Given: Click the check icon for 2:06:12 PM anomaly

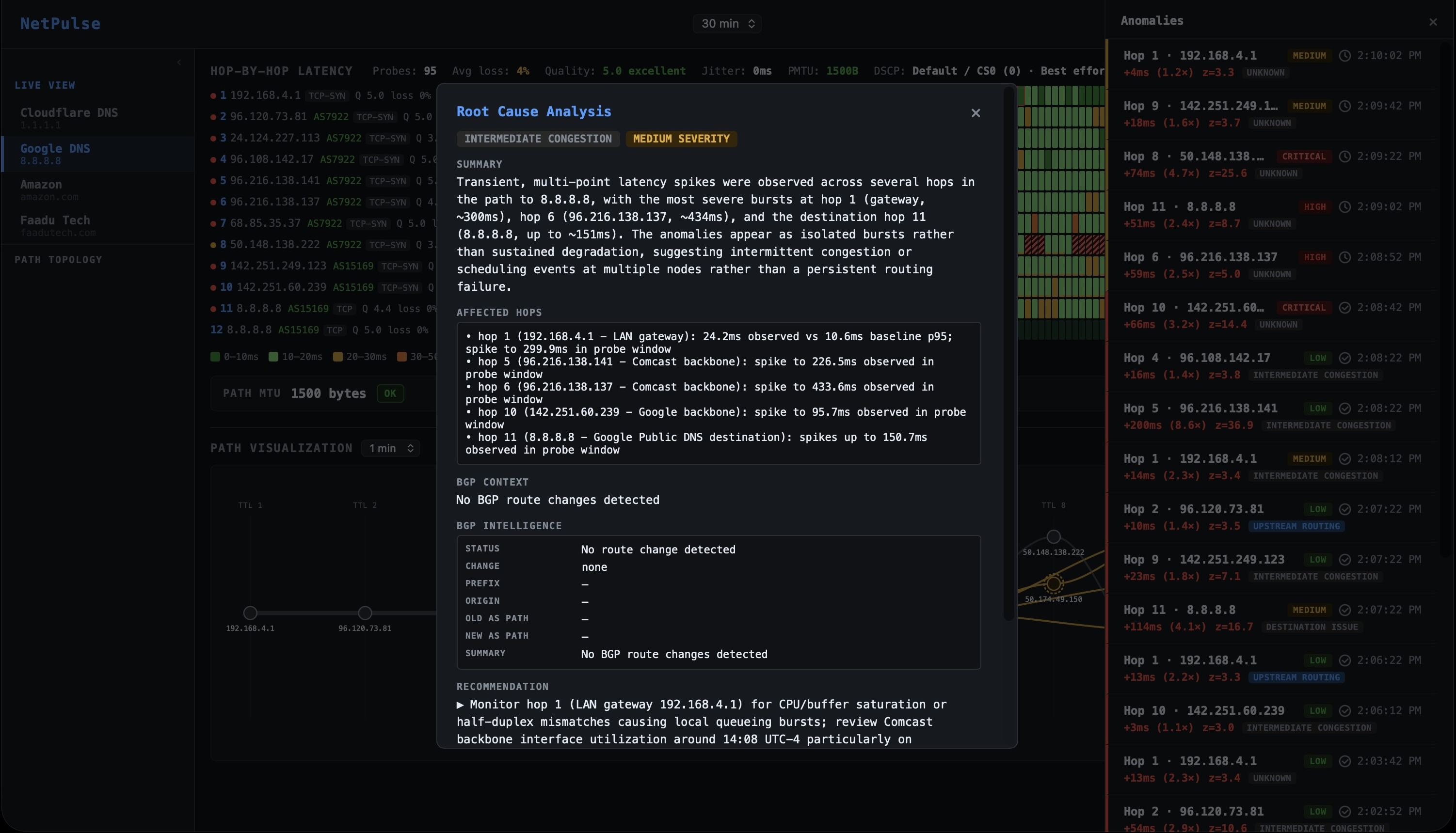Looking at the screenshot, I should (x=1345, y=710).
